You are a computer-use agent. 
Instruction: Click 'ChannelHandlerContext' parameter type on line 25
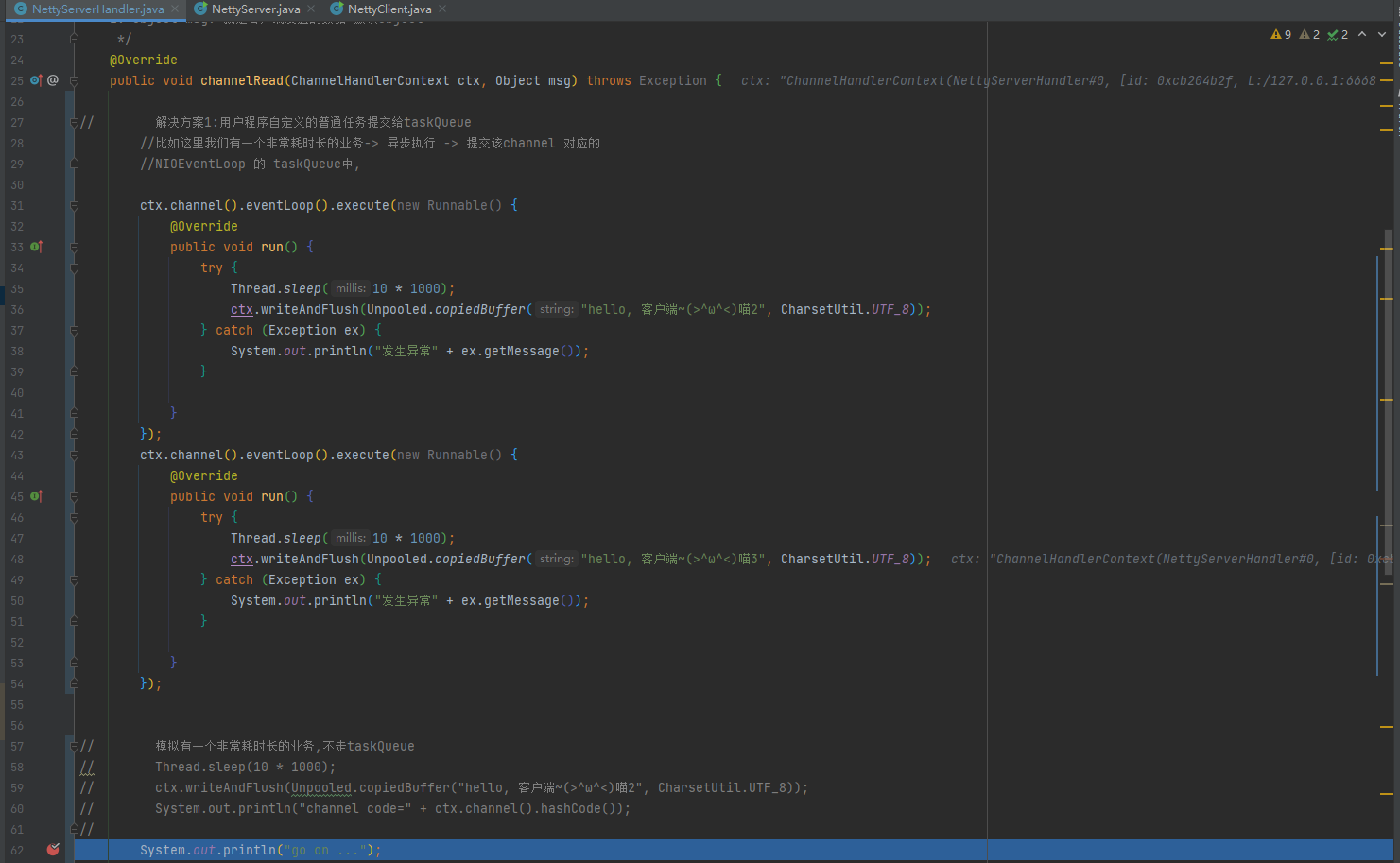tap(371, 80)
